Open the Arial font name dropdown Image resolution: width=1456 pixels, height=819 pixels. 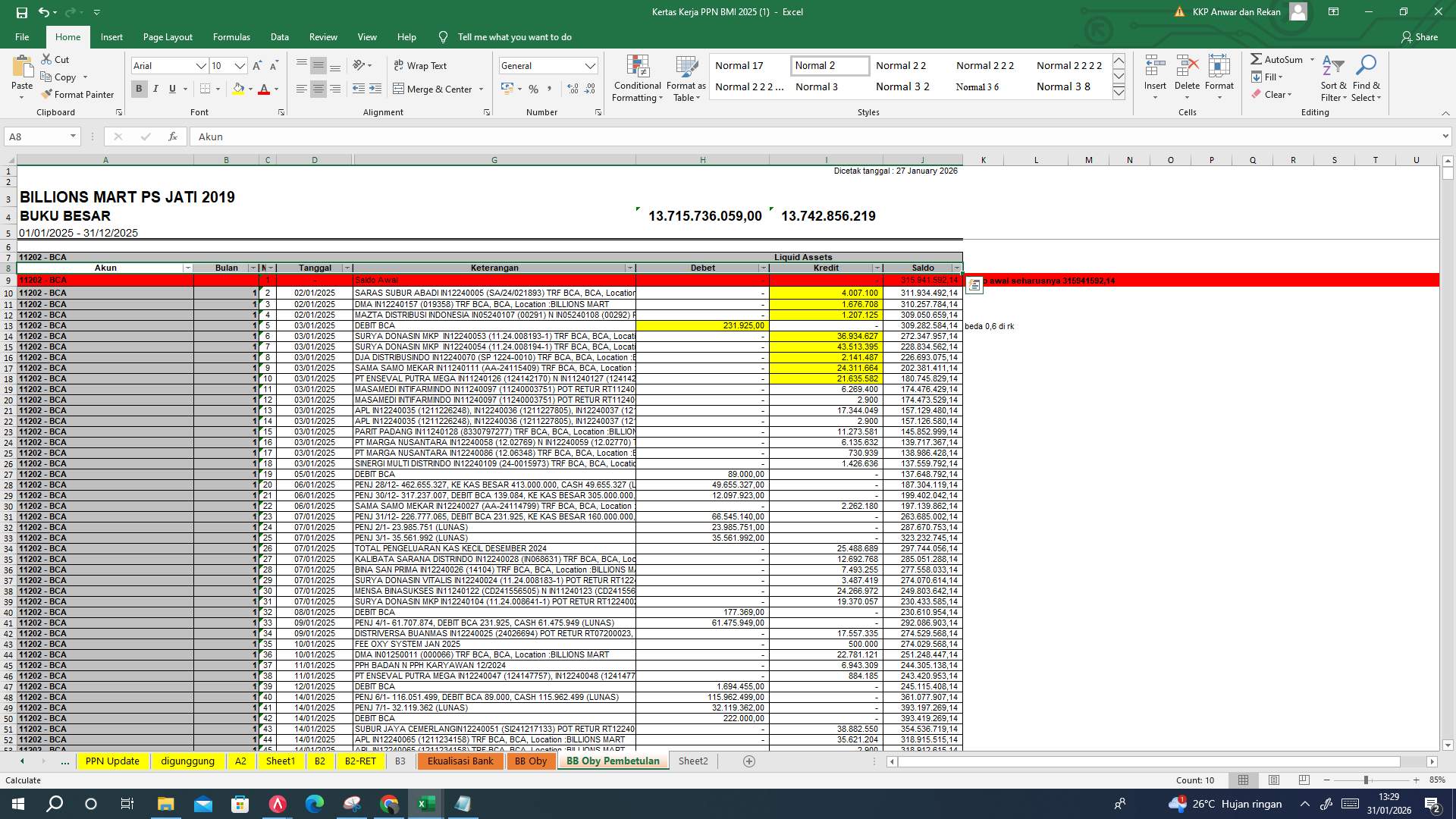click(x=201, y=65)
